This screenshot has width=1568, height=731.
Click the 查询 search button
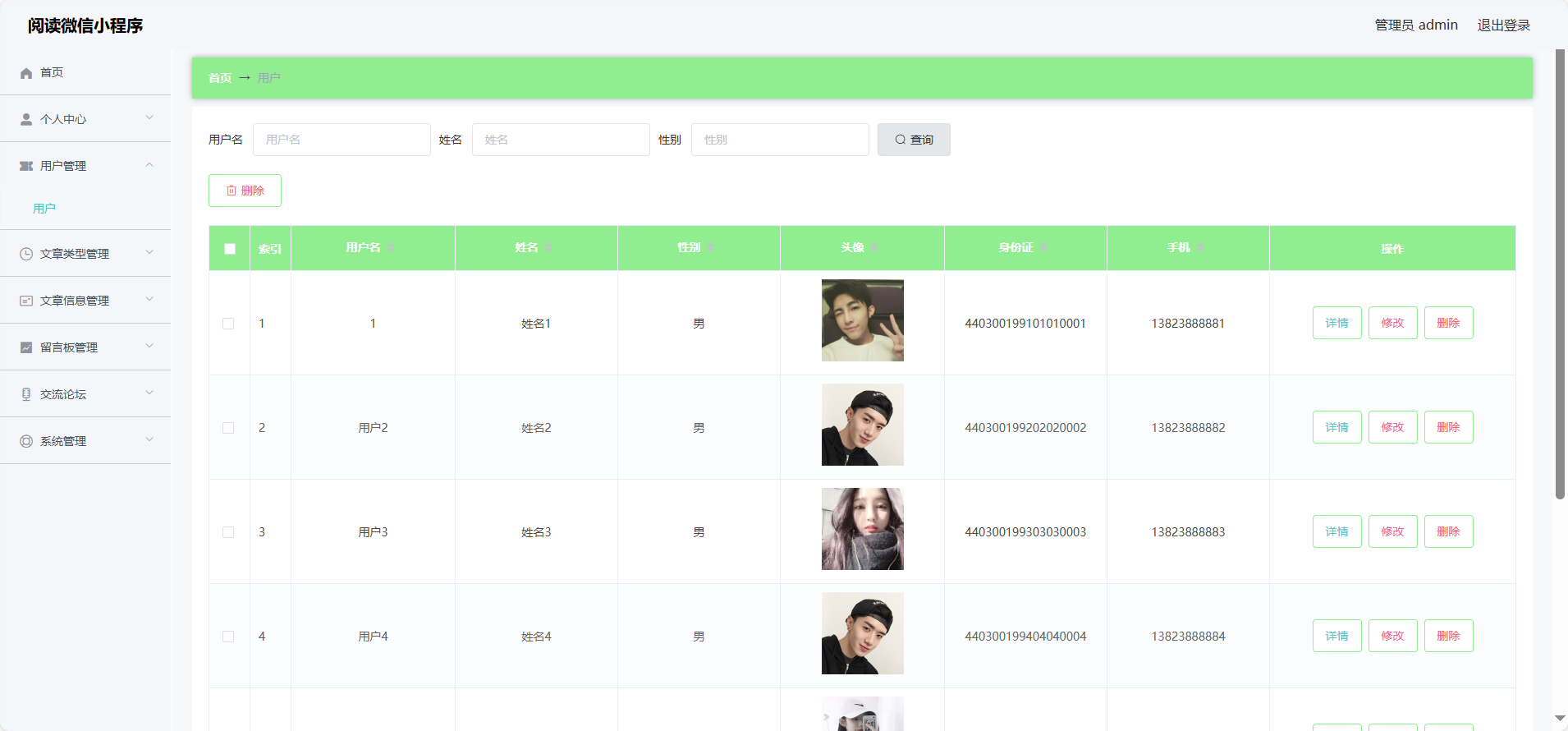[x=914, y=140]
